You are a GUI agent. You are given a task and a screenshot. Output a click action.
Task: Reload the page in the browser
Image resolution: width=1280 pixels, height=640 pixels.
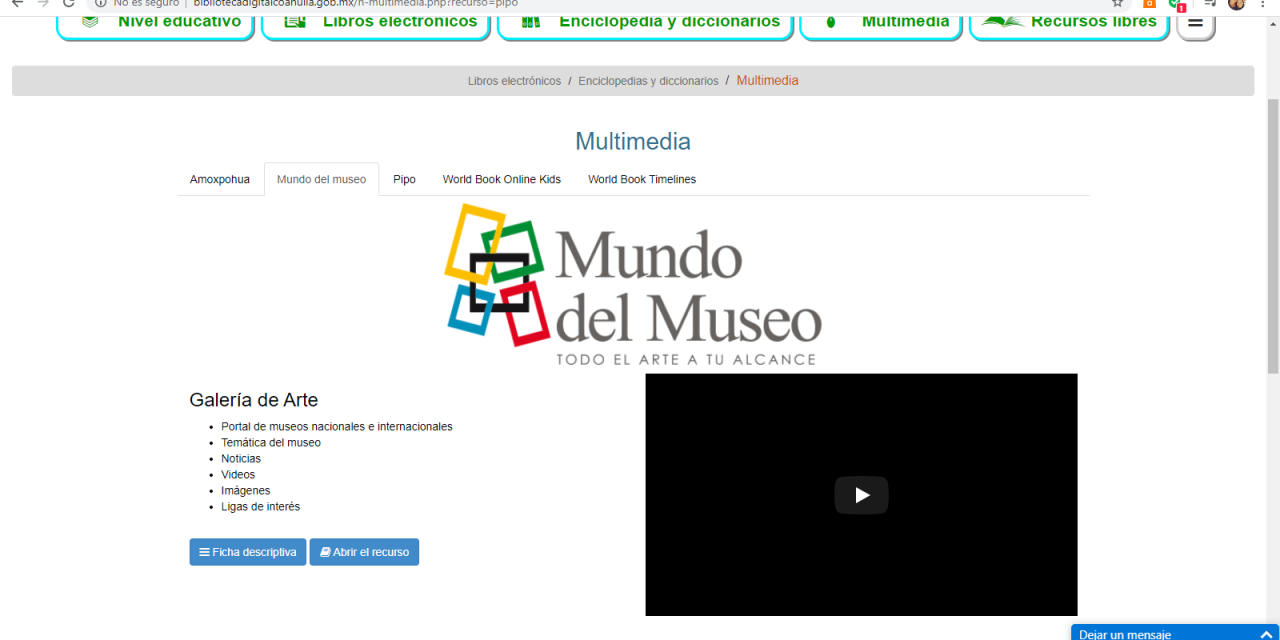click(x=69, y=3)
